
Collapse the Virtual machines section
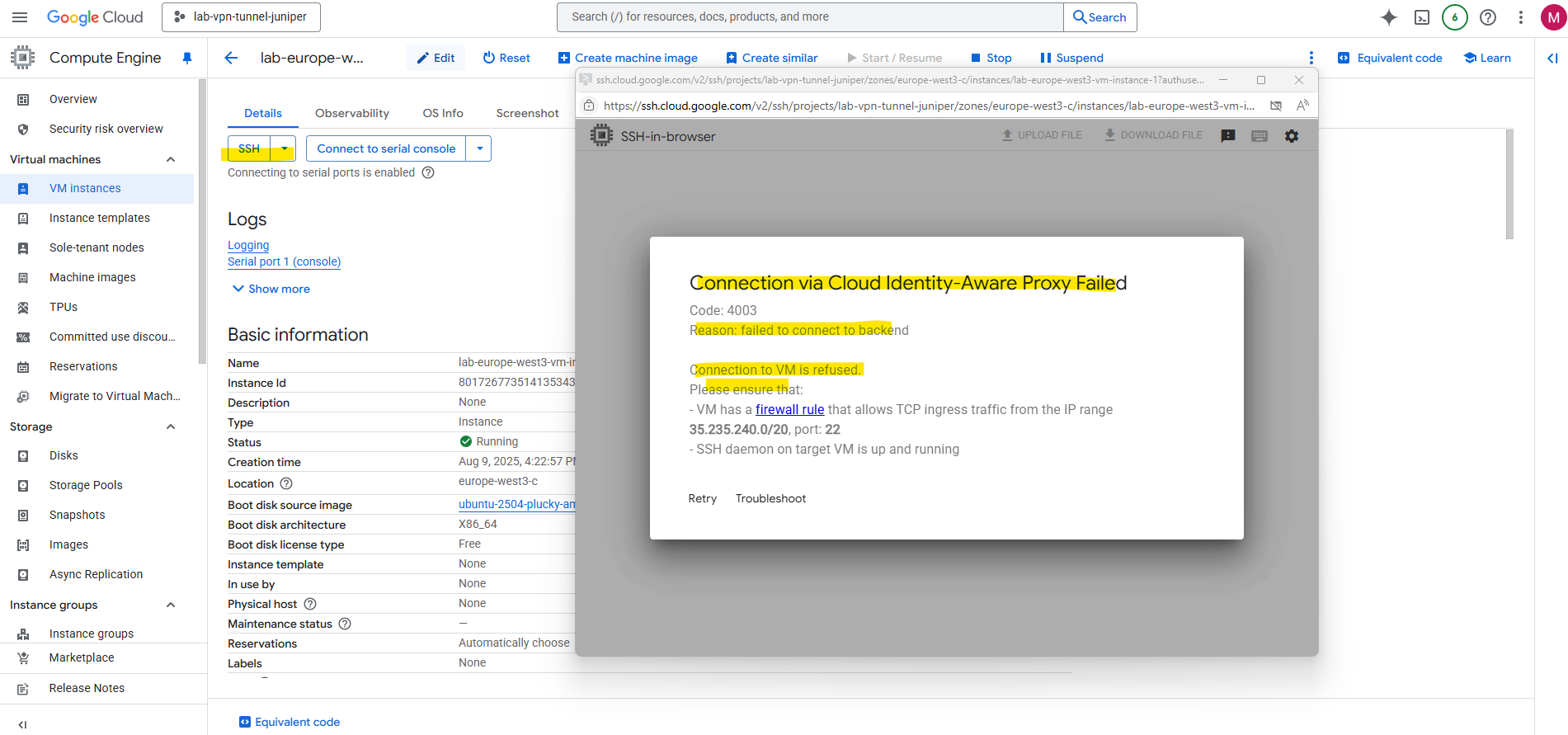(171, 159)
